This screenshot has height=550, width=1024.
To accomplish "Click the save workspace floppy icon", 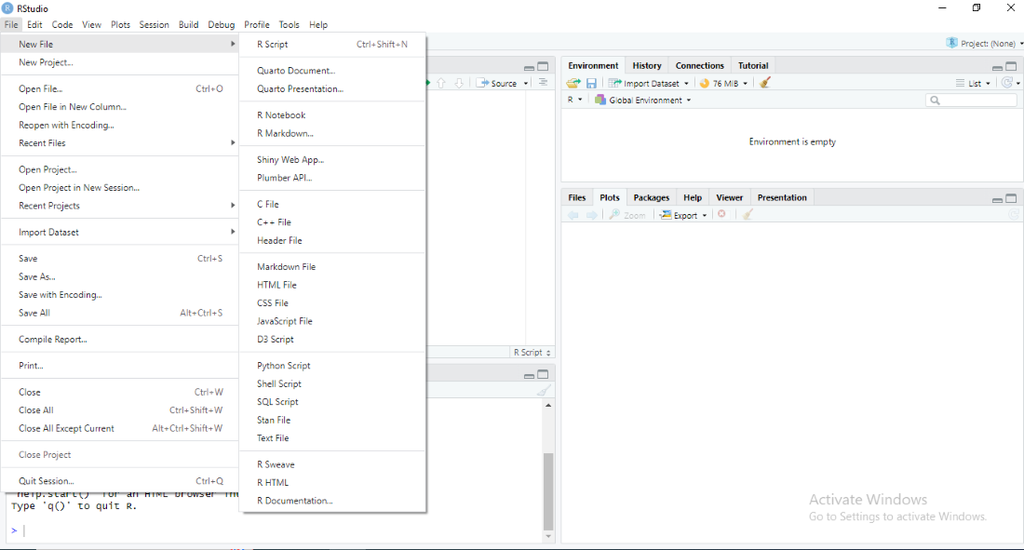I will click(591, 83).
